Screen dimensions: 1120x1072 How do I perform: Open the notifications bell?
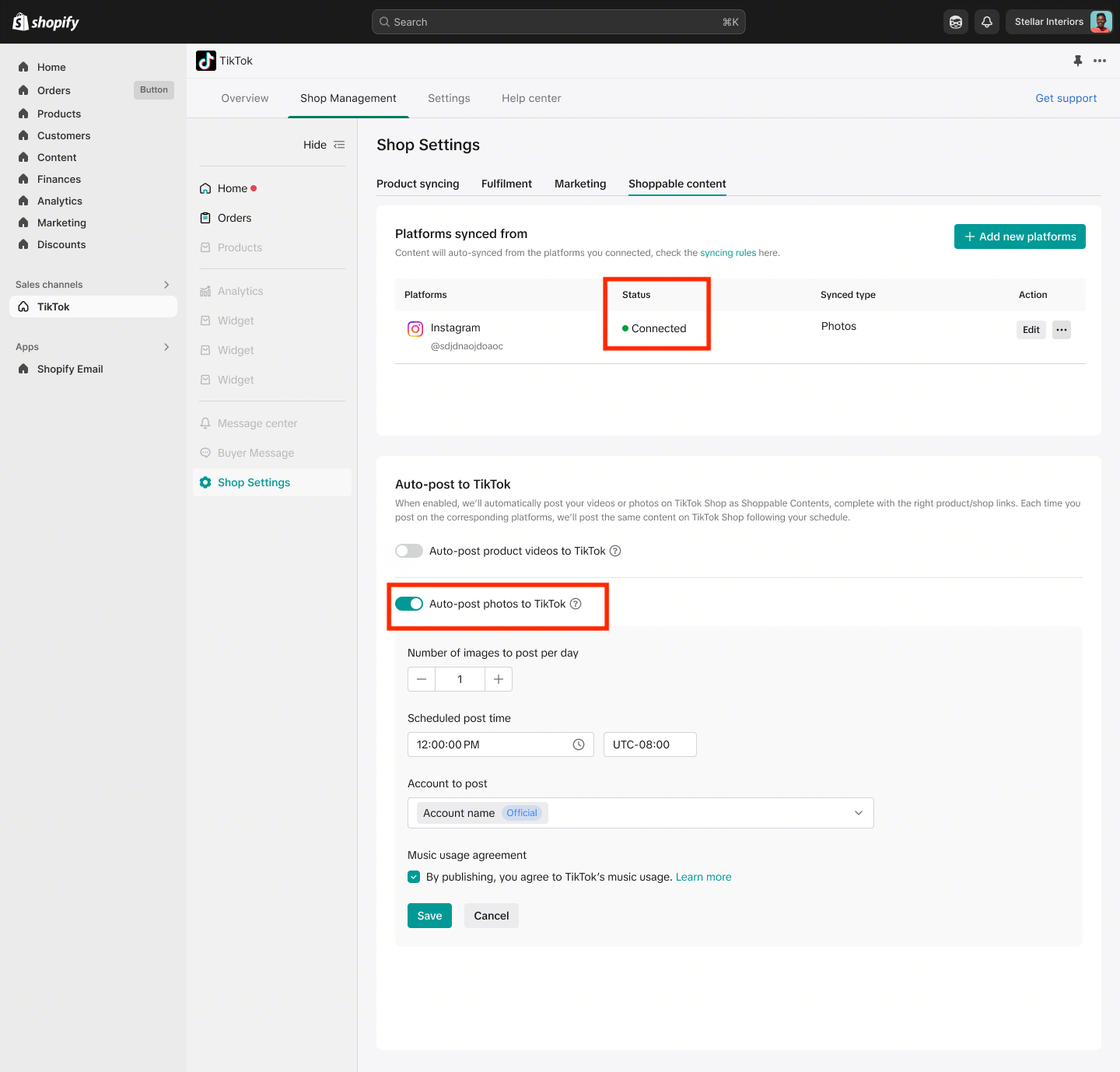click(987, 22)
